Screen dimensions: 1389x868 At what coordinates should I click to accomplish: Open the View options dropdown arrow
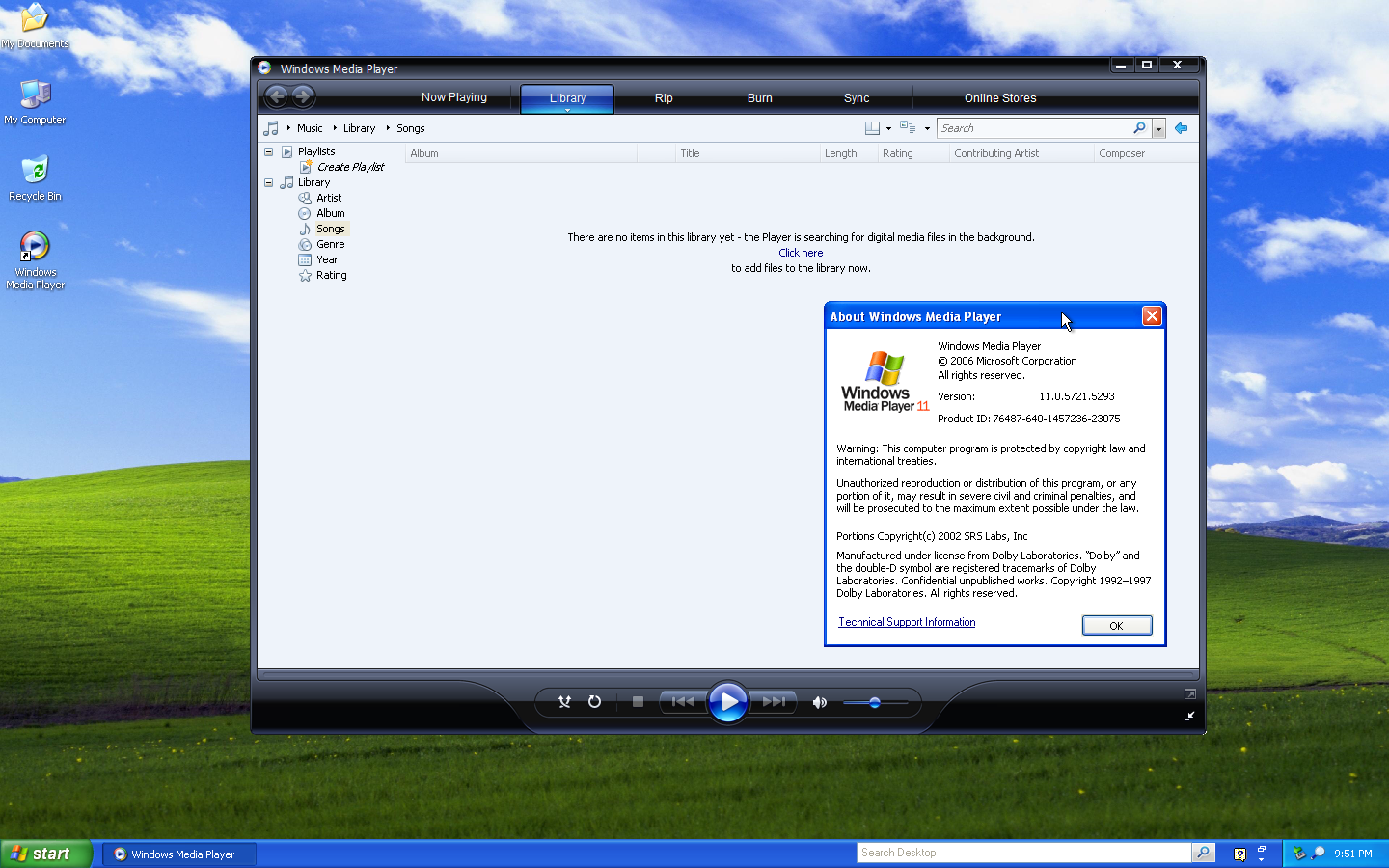(x=927, y=129)
